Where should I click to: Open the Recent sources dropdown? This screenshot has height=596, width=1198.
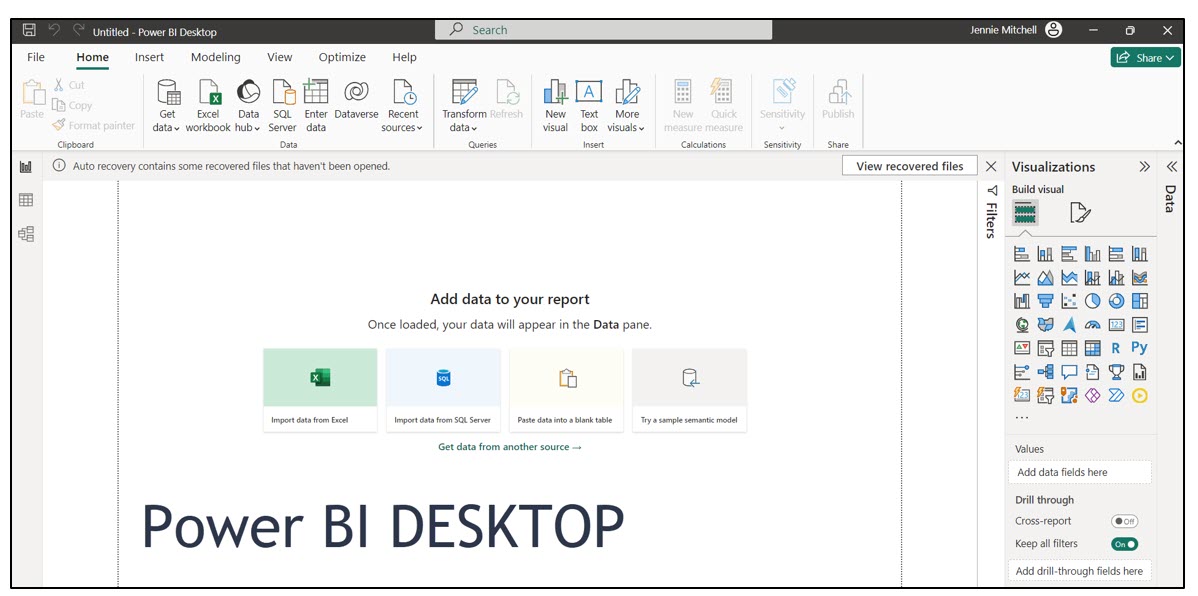[403, 105]
